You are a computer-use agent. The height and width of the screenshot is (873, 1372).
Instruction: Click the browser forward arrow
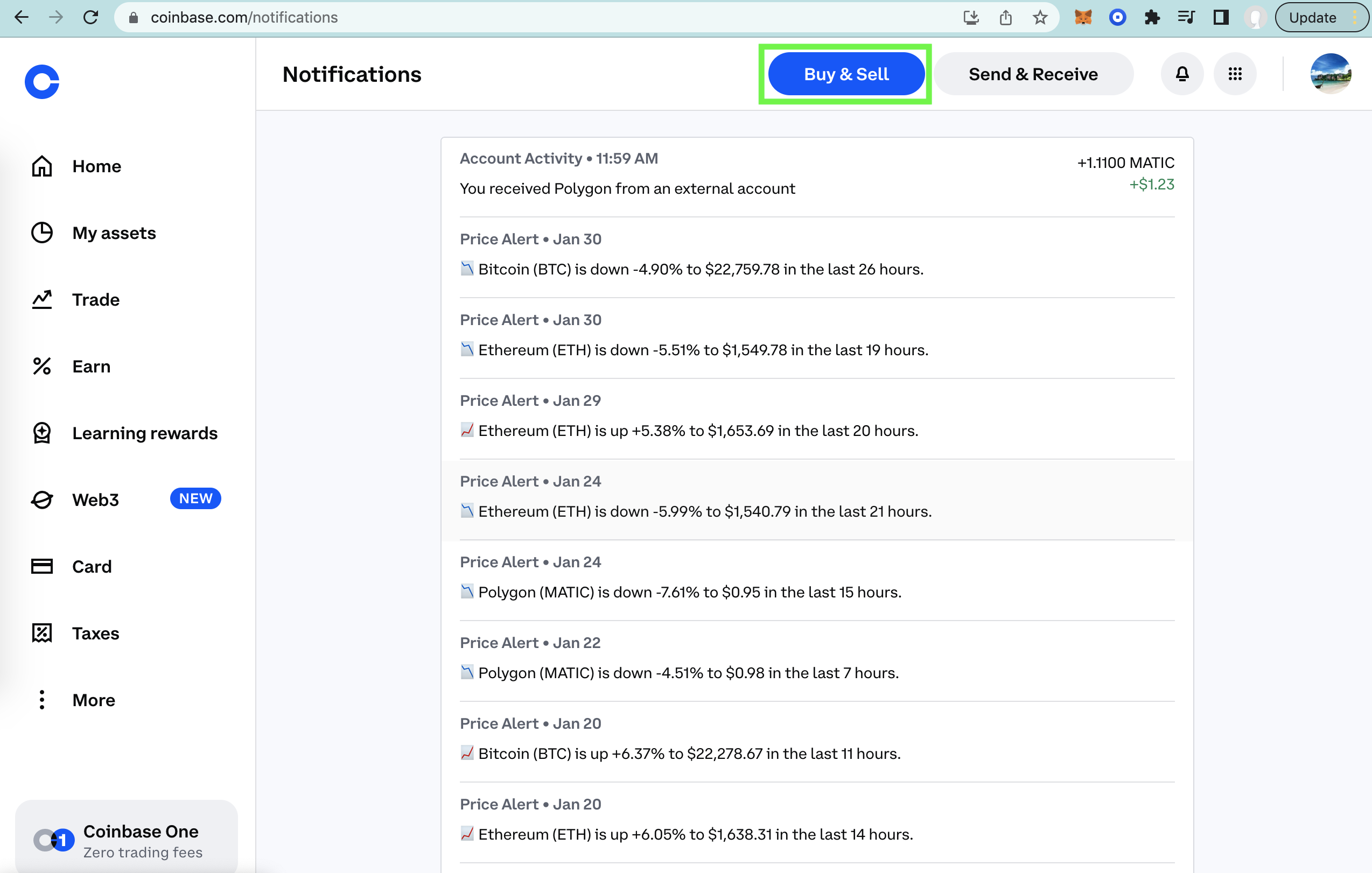56,18
